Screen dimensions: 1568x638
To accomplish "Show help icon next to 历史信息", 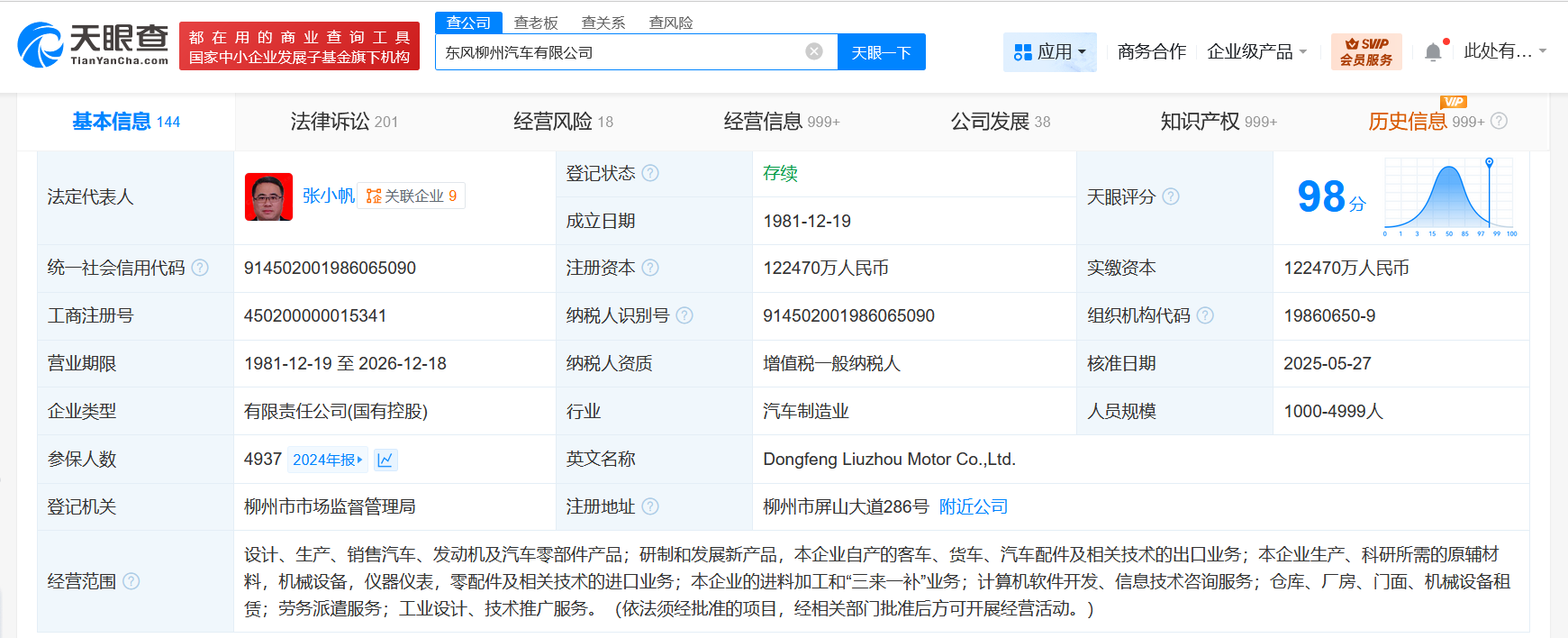I will (1499, 121).
